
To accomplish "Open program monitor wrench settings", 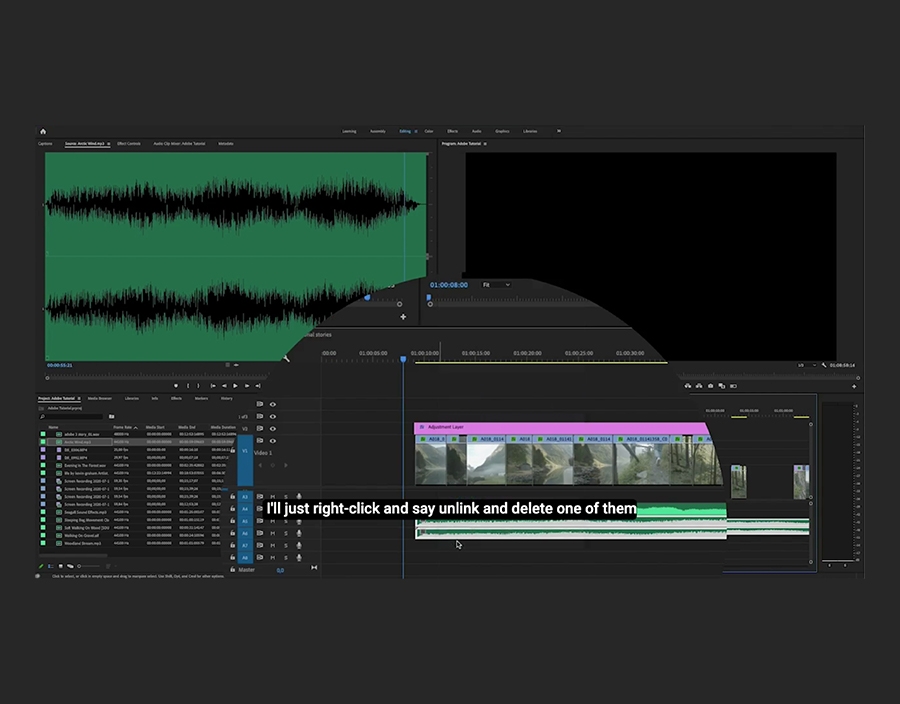I will point(824,365).
